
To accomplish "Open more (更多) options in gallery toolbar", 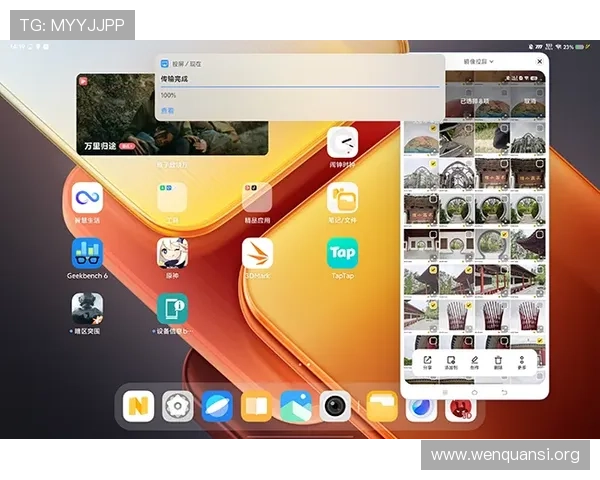I will pyautogui.click(x=521, y=360).
